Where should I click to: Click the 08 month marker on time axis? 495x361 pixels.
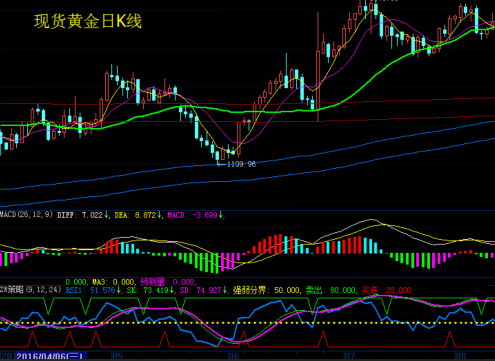[x=460, y=356]
